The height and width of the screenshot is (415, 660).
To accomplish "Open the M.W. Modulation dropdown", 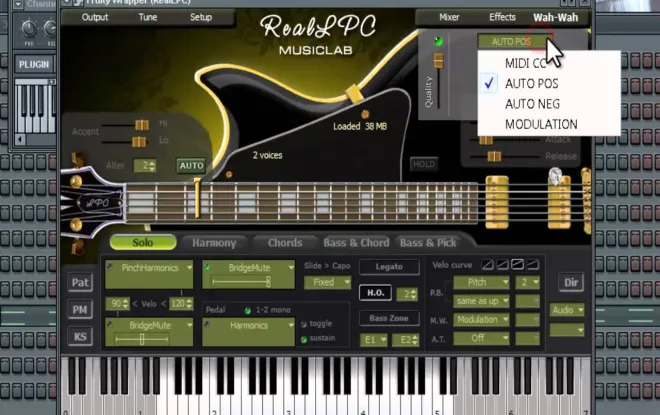I will (x=481, y=319).
